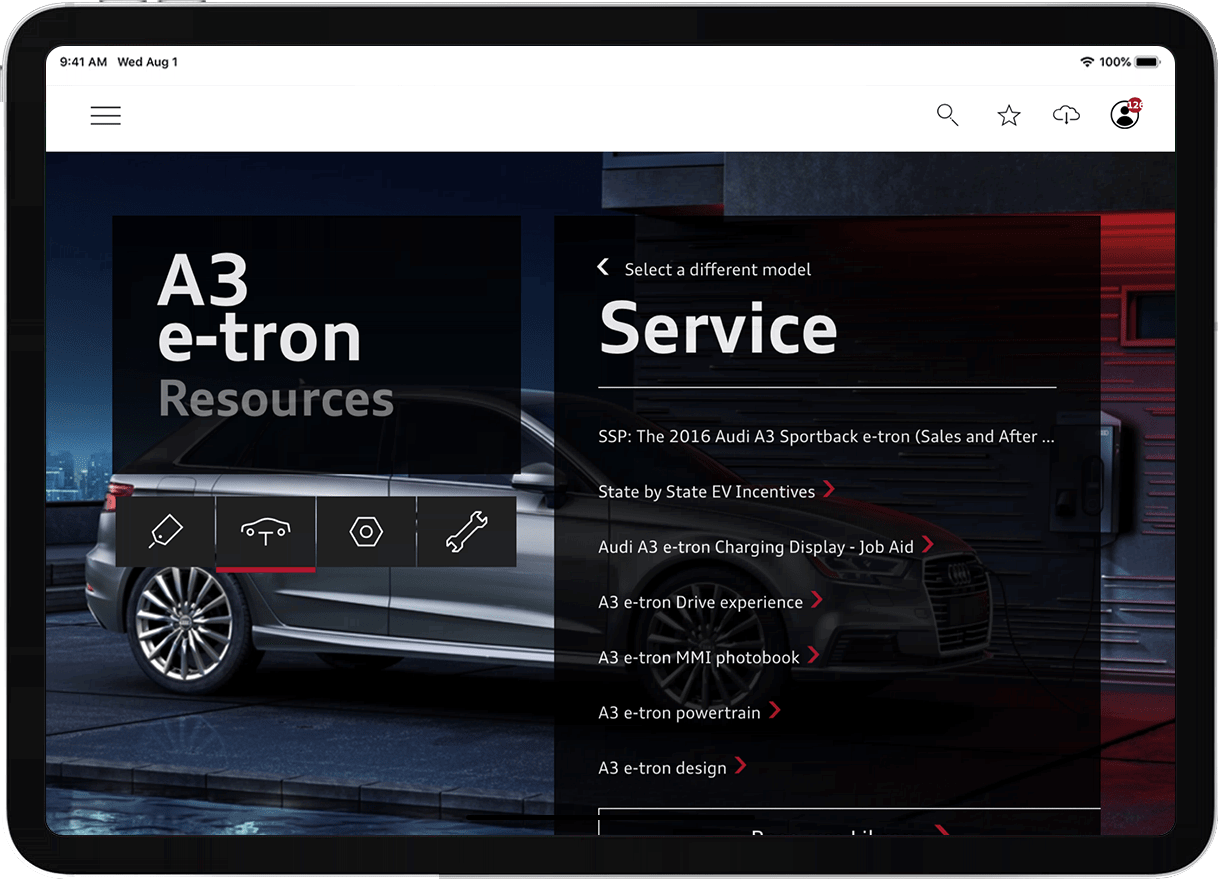Open the search magnifier icon
The height and width of the screenshot is (879, 1218).
pos(947,115)
